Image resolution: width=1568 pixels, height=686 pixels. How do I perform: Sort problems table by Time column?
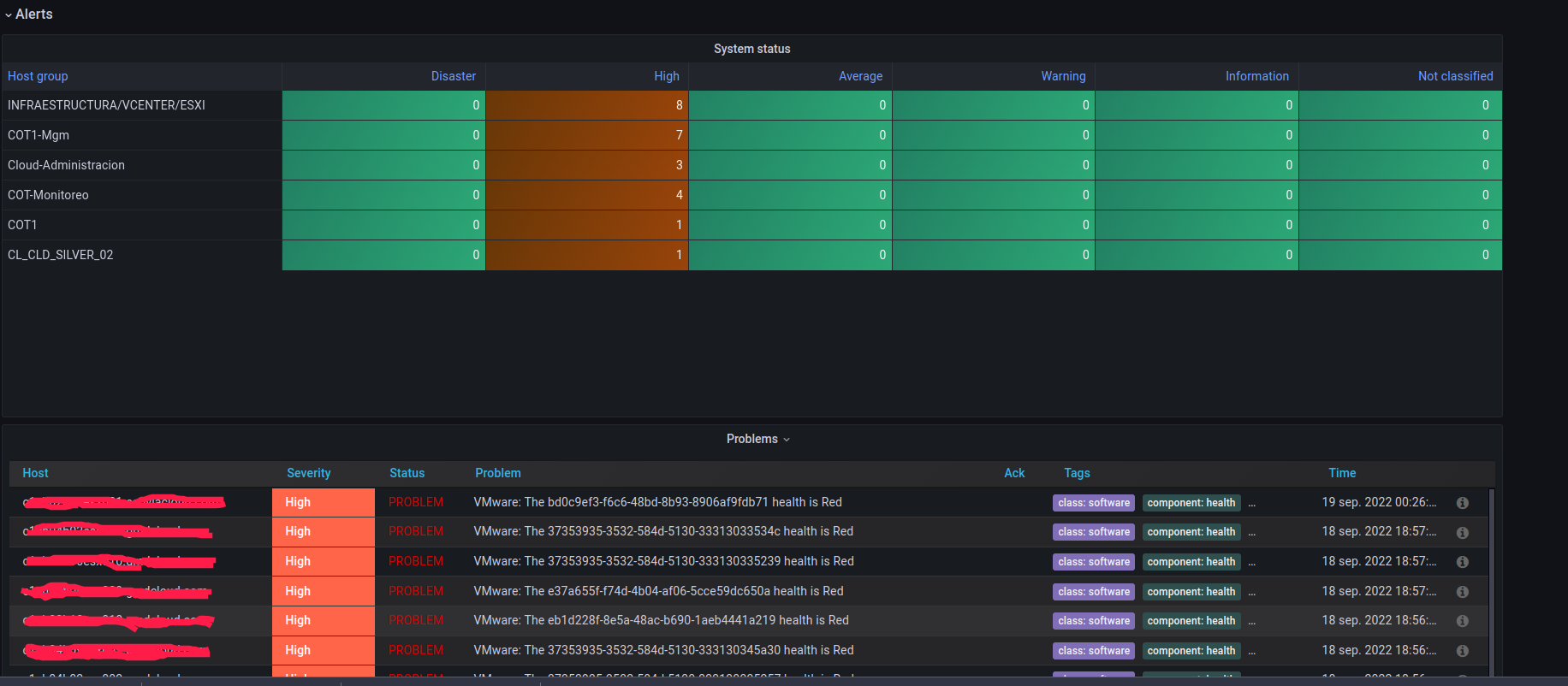click(1341, 473)
